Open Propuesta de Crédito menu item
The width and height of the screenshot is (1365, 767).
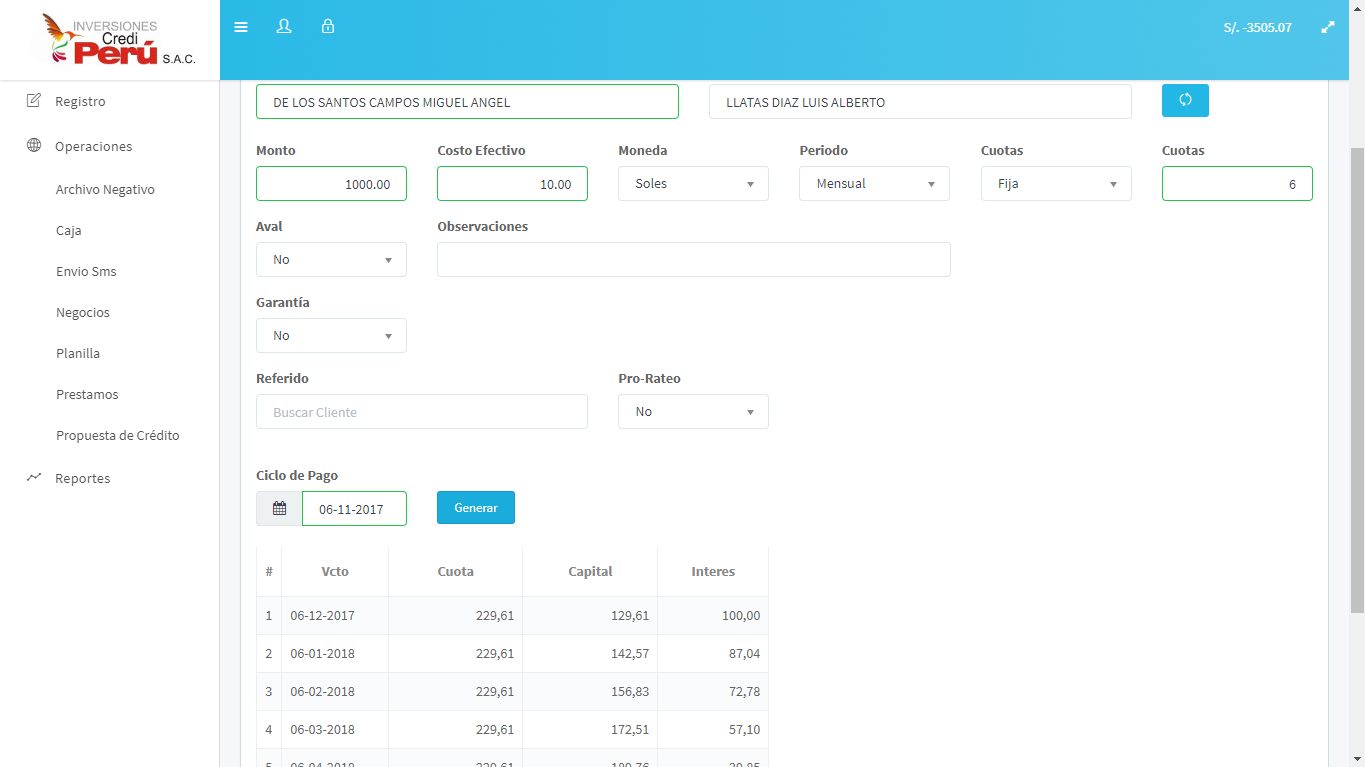(x=118, y=435)
